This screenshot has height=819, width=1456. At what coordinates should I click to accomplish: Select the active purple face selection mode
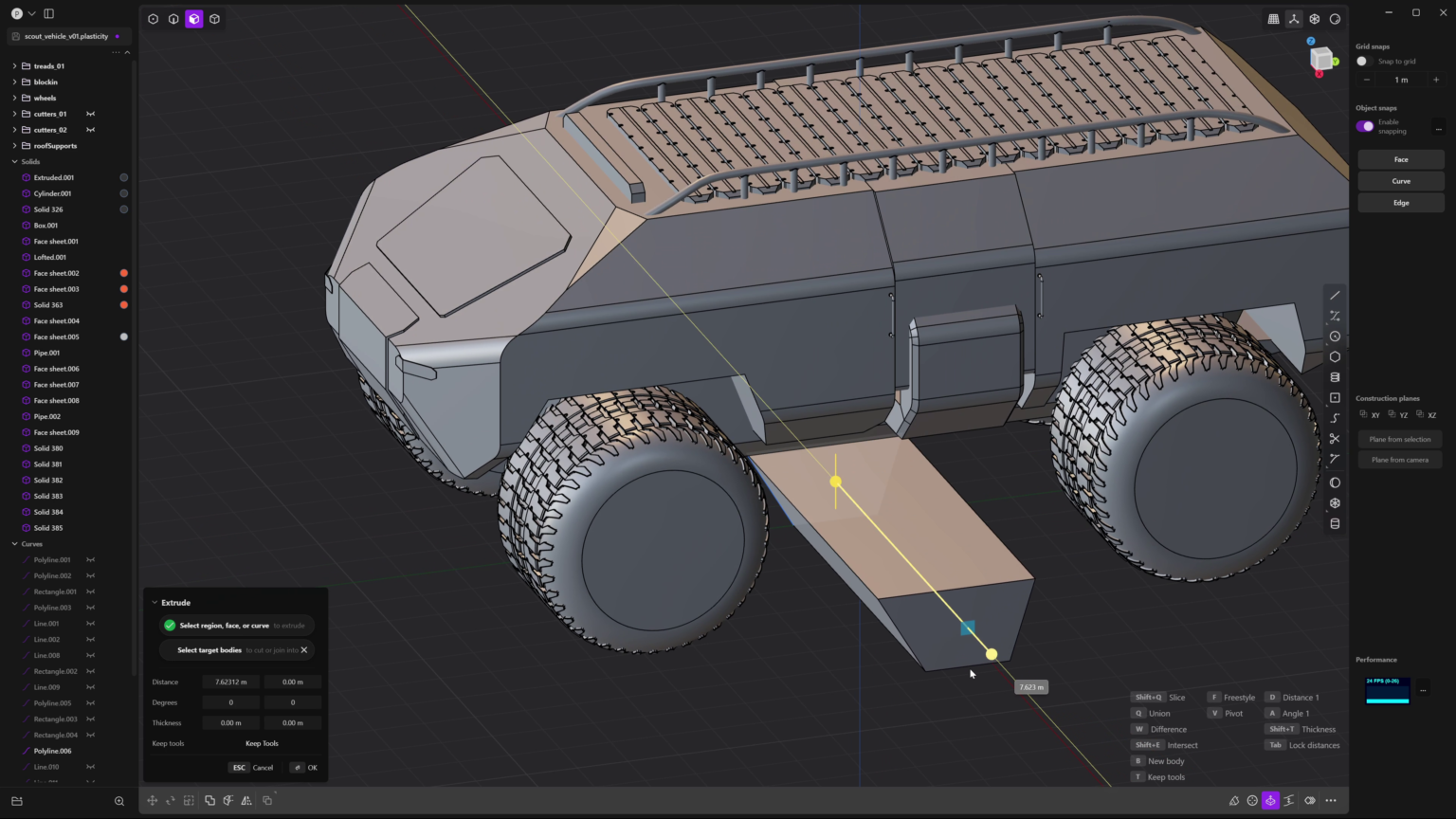click(x=194, y=19)
